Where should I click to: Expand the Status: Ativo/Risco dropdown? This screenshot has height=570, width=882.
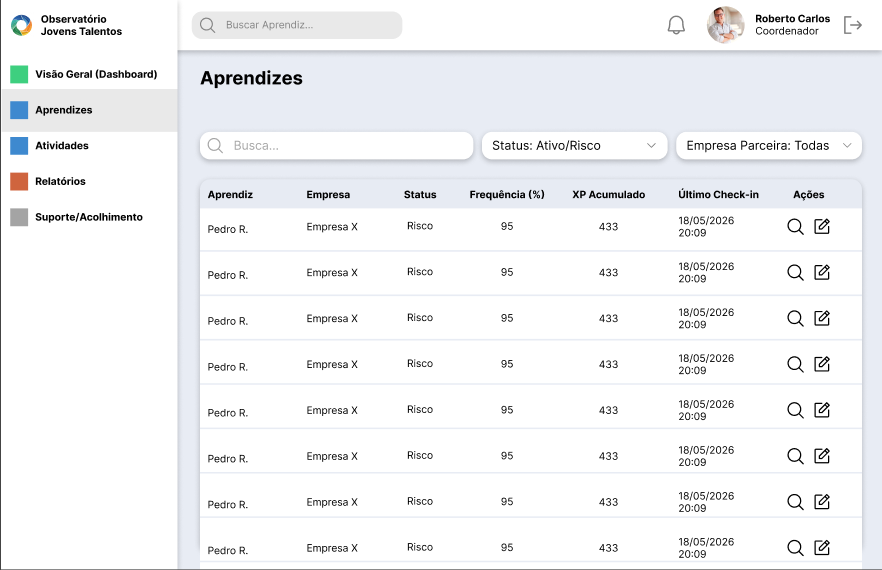point(574,146)
